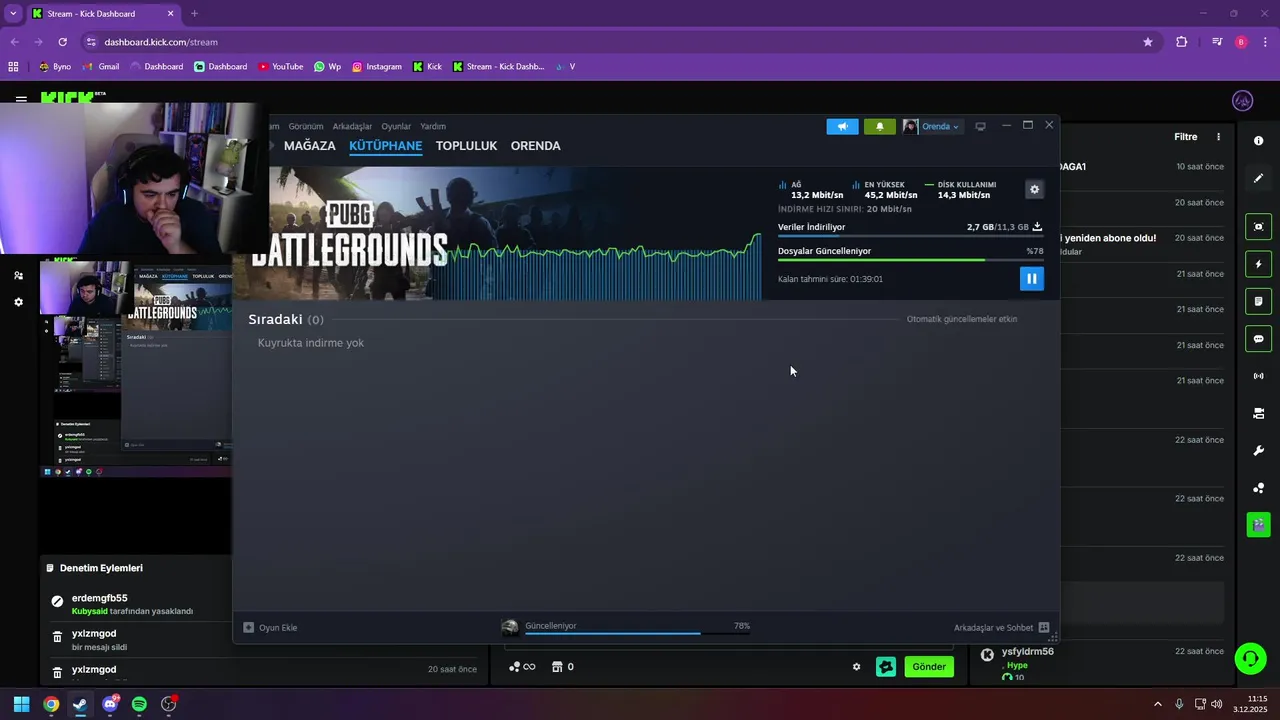Click the İndirme Hızı Sınırı 20 Mbit/sn text
This screenshot has width=1280, height=720.
pos(845,209)
